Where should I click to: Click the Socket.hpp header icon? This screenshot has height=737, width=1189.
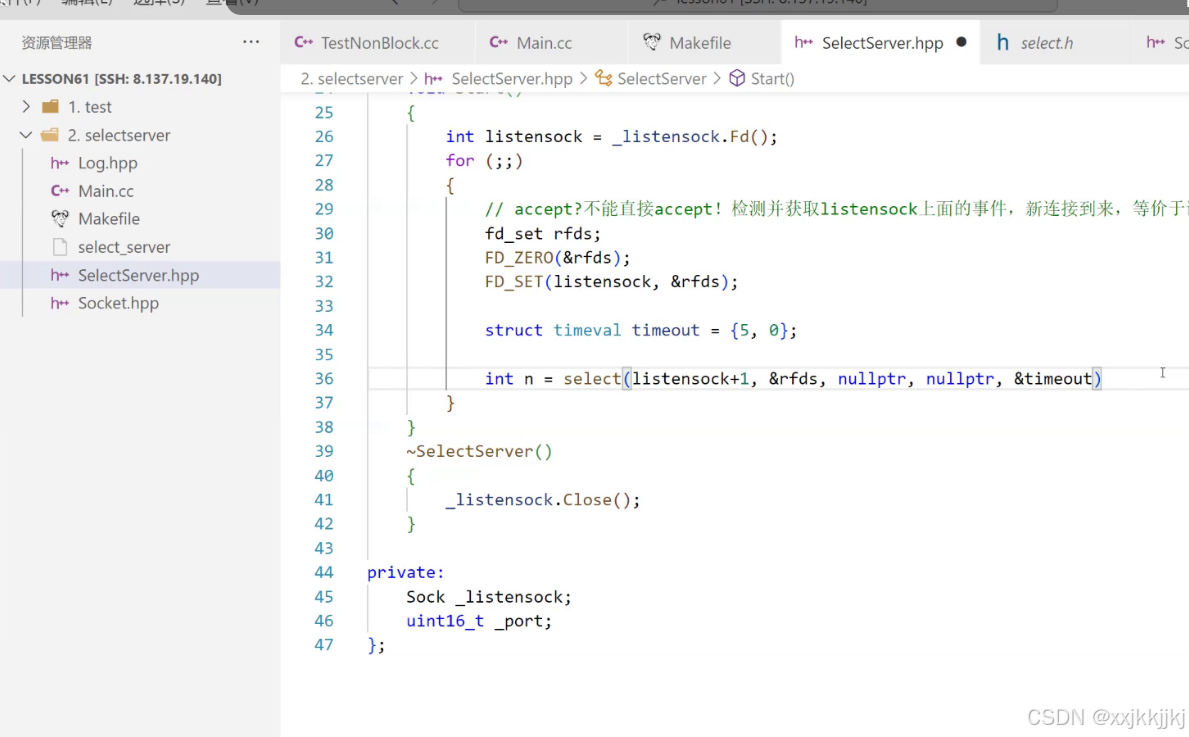pos(60,303)
